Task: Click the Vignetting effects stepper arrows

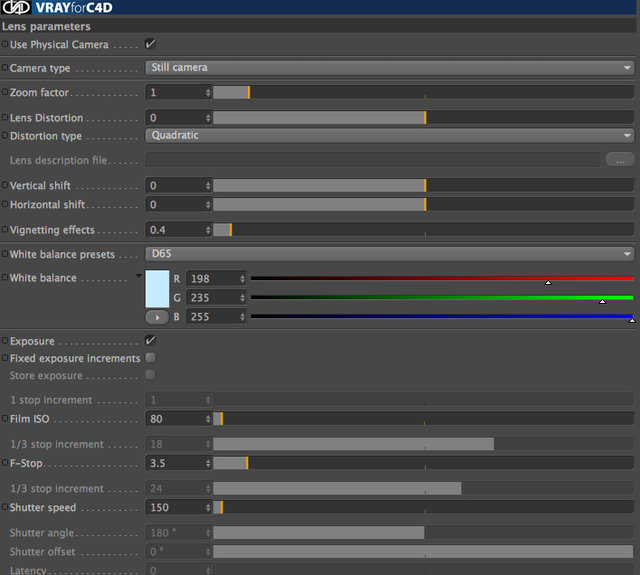Action: tap(208, 230)
